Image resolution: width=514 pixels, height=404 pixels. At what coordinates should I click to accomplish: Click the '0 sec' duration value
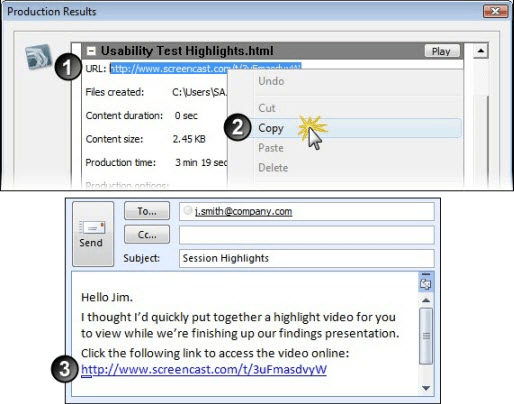click(x=186, y=115)
